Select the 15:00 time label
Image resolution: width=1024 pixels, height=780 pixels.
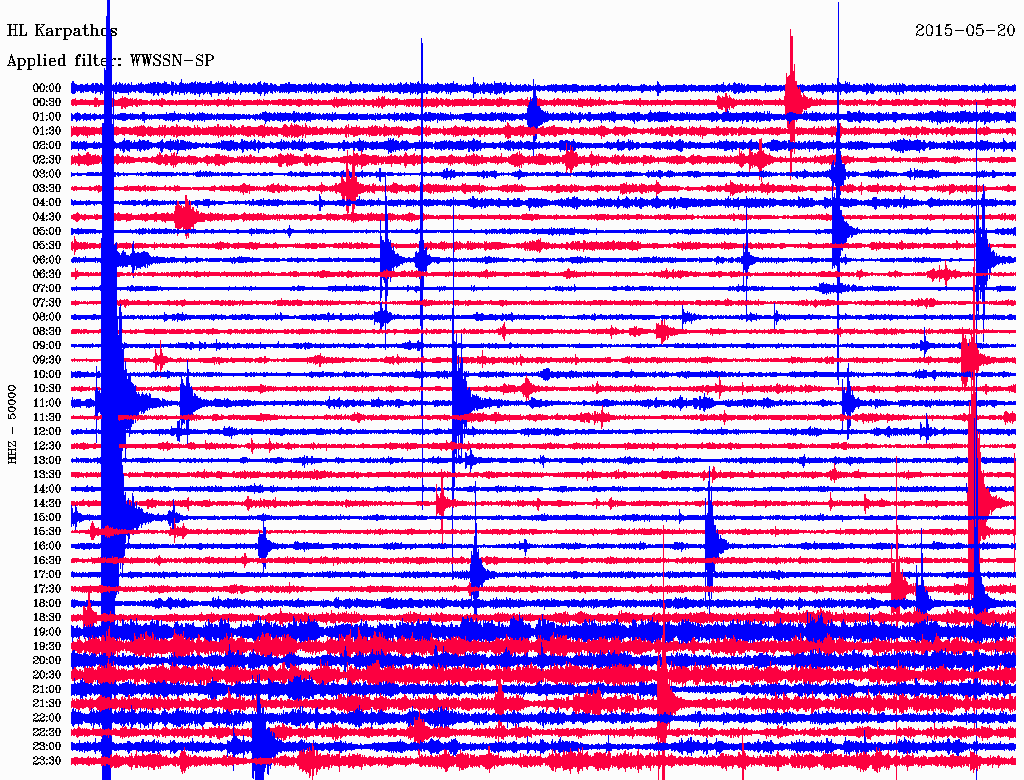[x=47, y=517]
